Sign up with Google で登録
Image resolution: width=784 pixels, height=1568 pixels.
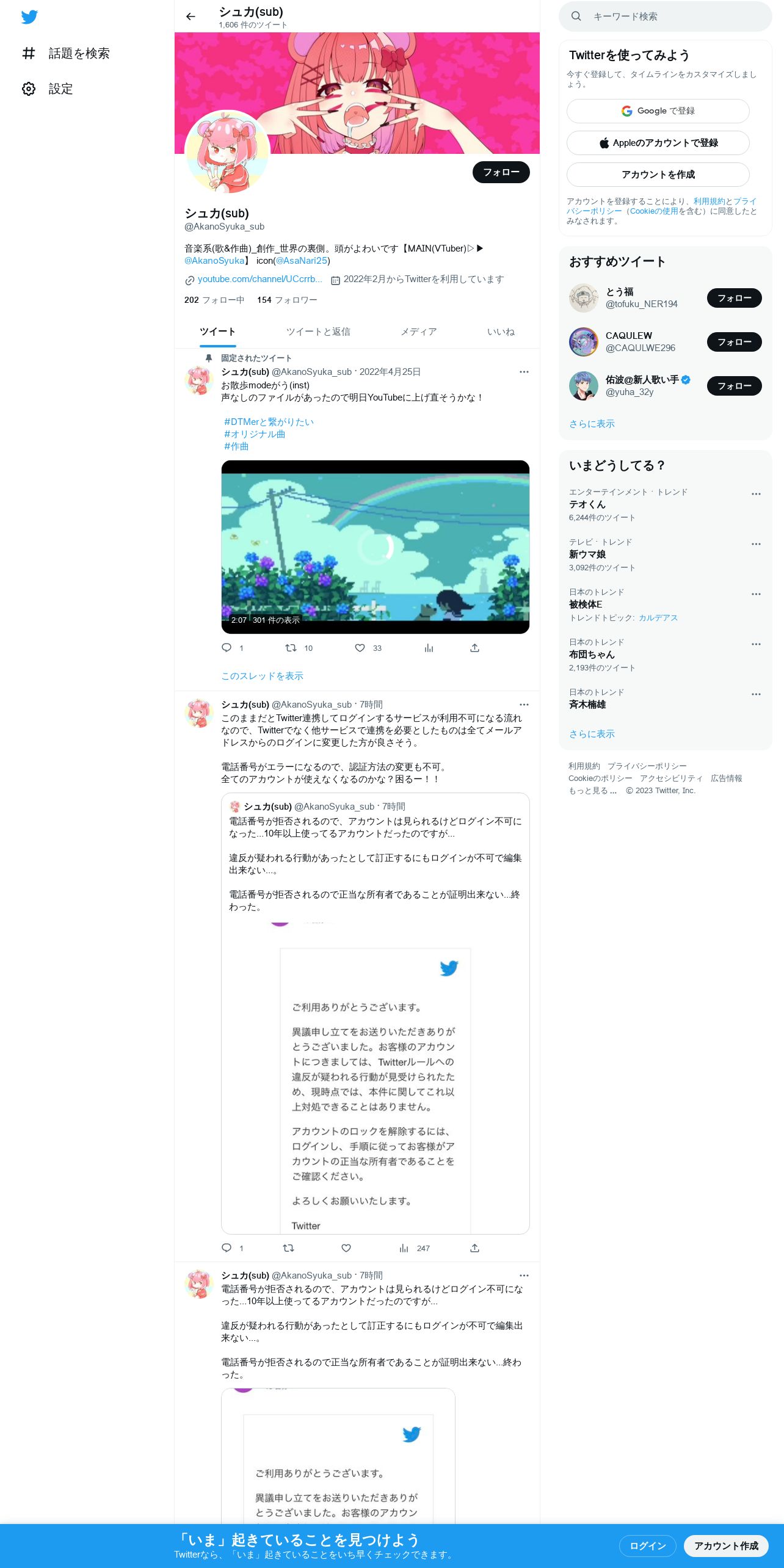point(658,111)
